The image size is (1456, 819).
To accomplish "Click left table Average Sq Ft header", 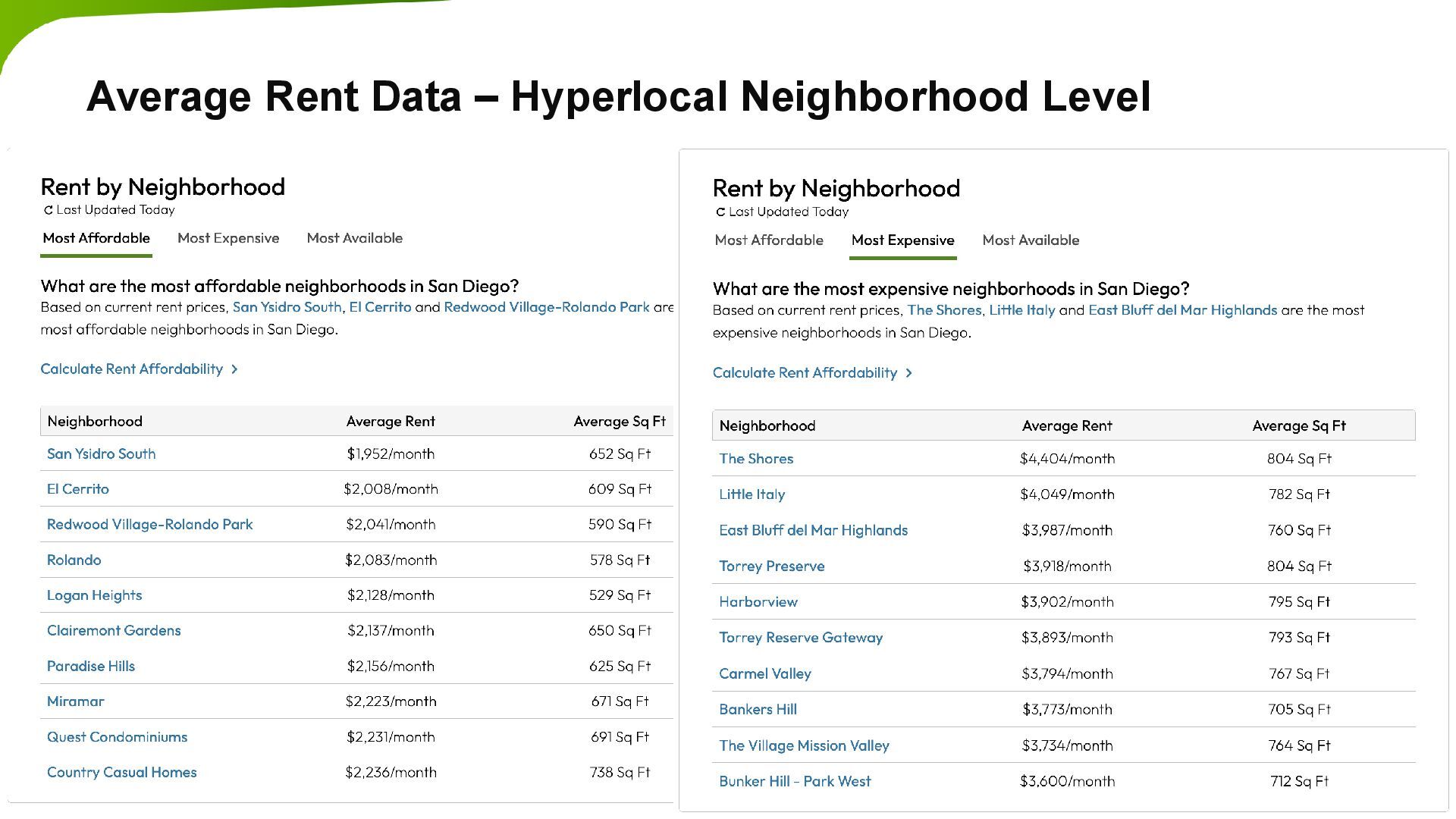I will point(620,422).
